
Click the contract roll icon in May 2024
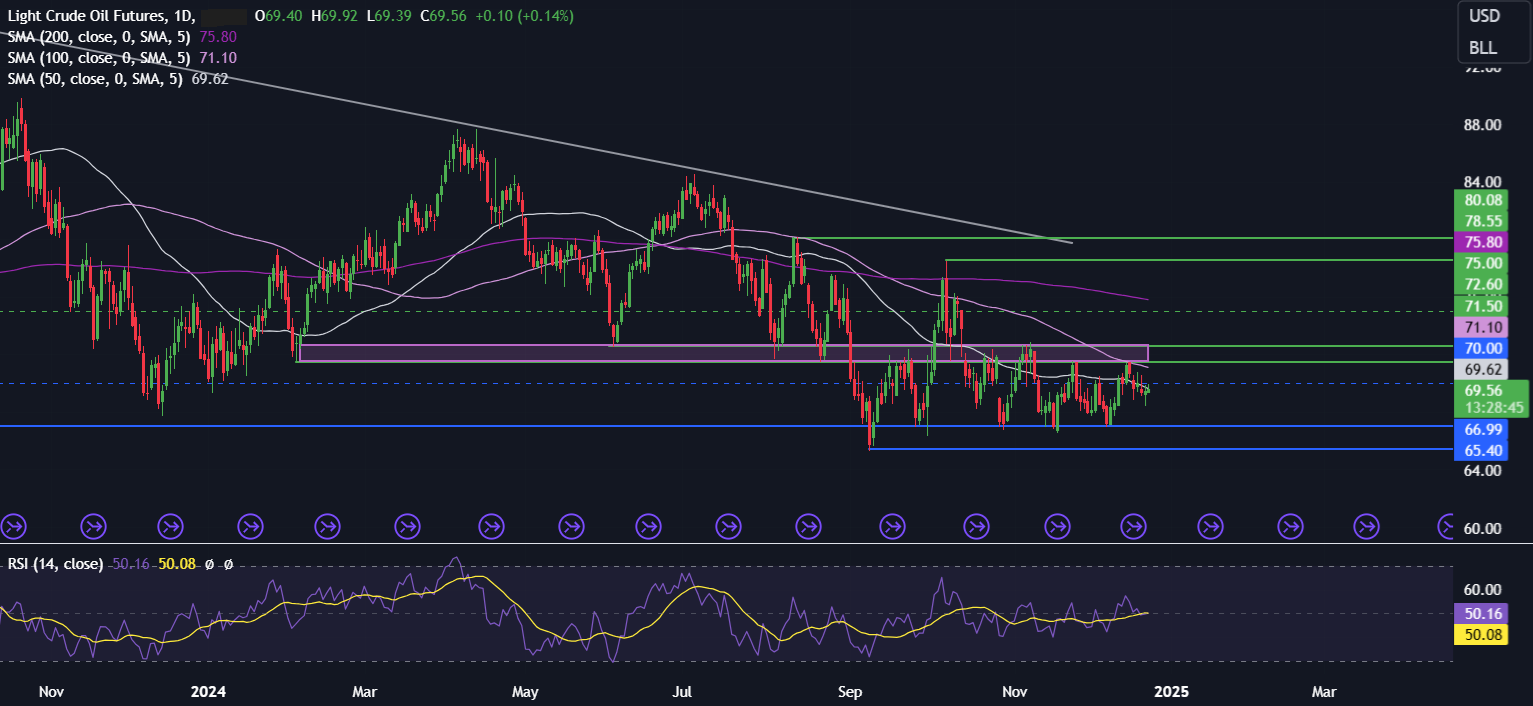pos(571,525)
